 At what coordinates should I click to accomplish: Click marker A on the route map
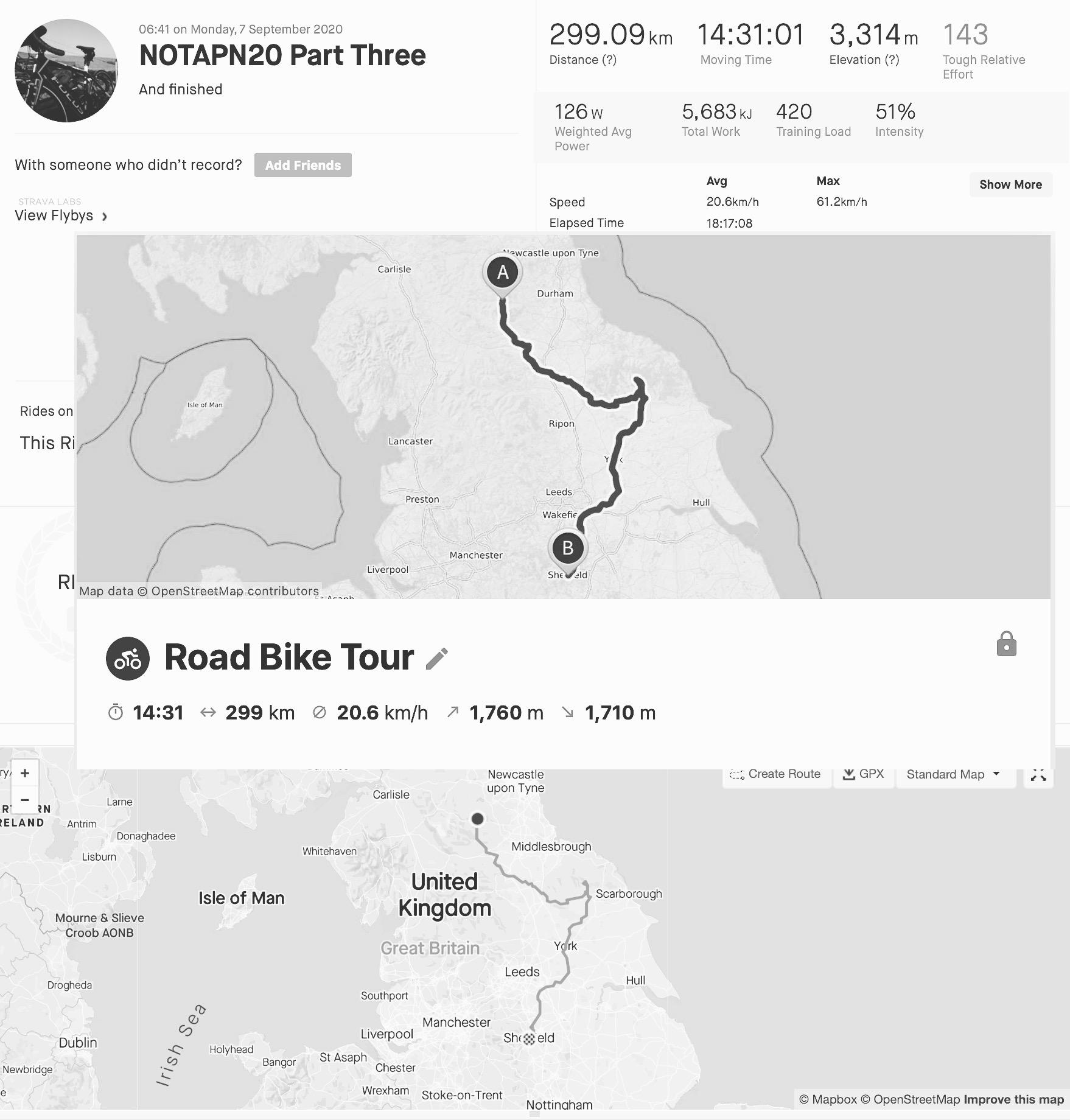[x=502, y=273]
